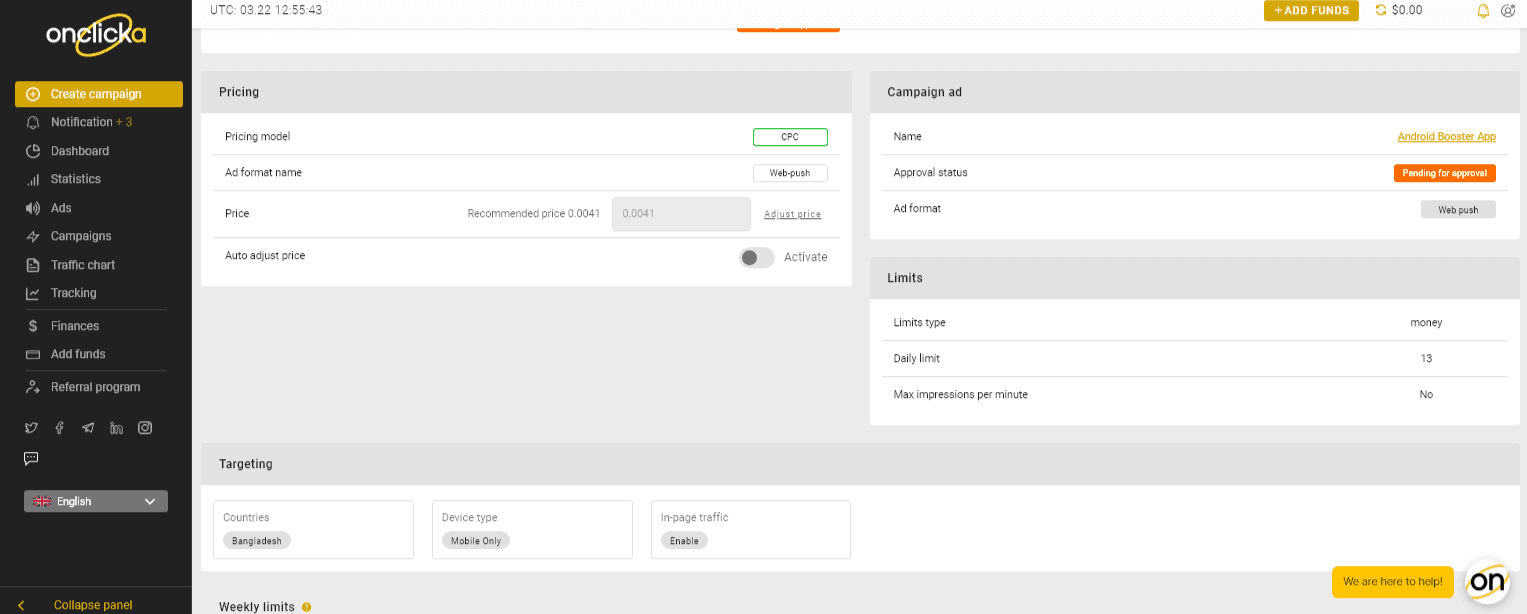Click the price input field
This screenshot has width=1527, height=614.
(x=680, y=214)
